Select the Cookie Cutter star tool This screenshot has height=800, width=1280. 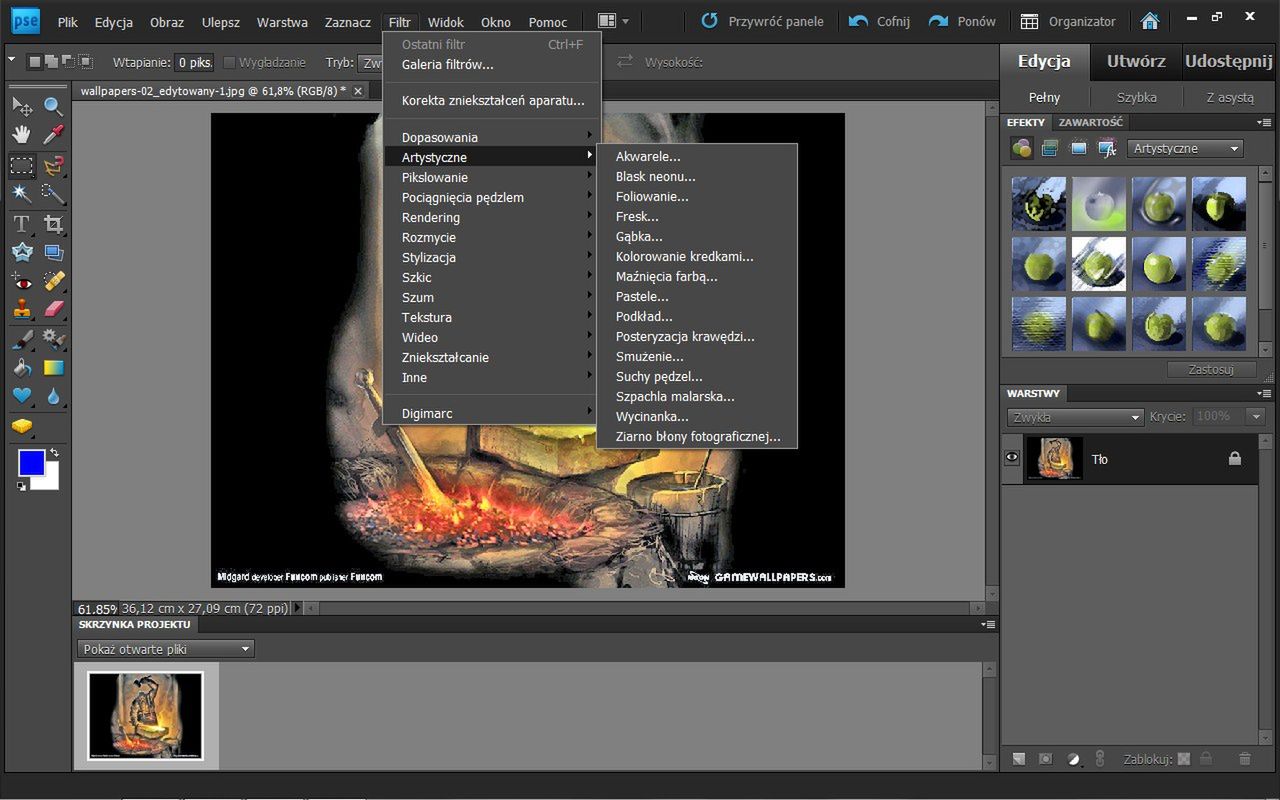click(x=21, y=252)
